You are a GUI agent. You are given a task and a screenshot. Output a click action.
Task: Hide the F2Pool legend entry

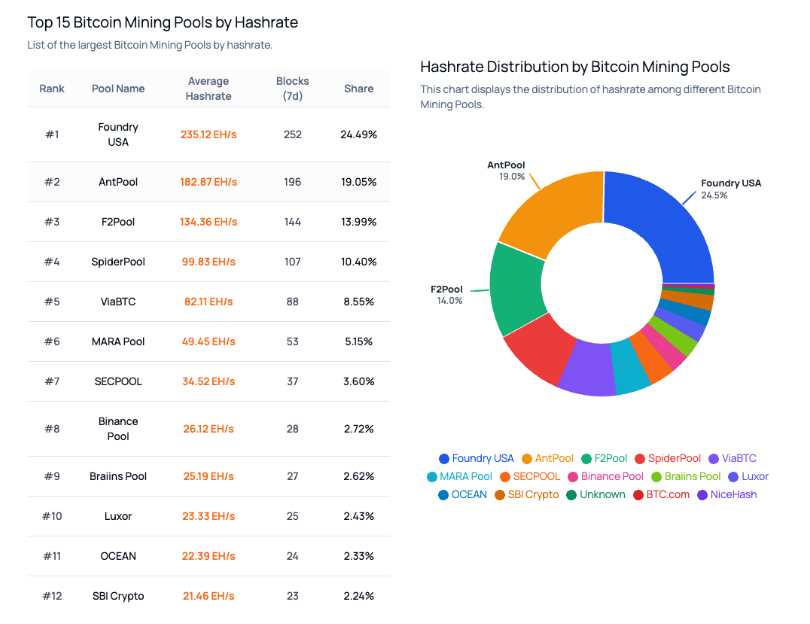tap(604, 459)
